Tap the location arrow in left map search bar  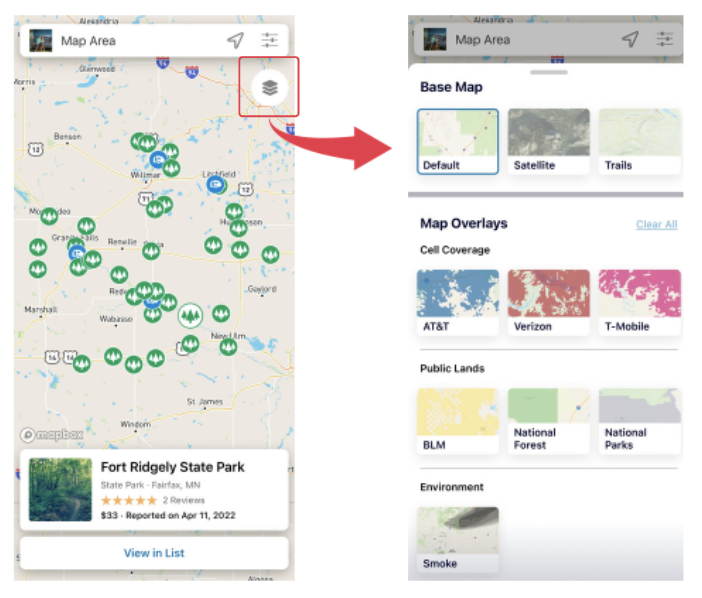(x=235, y=40)
